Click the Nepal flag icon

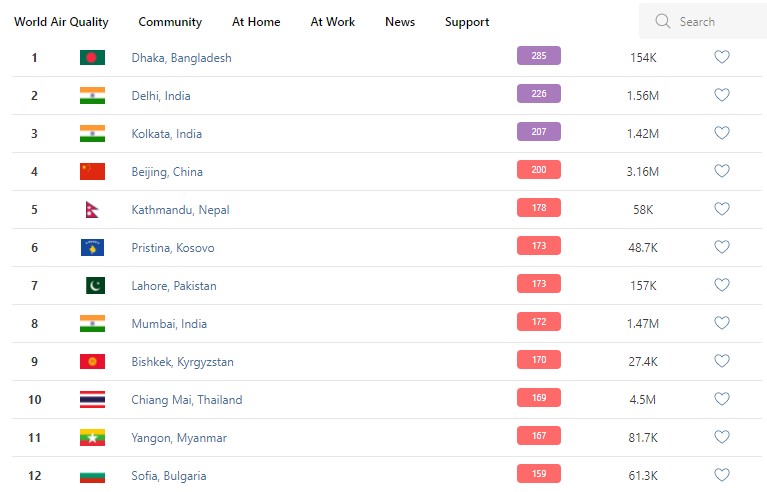(92, 210)
